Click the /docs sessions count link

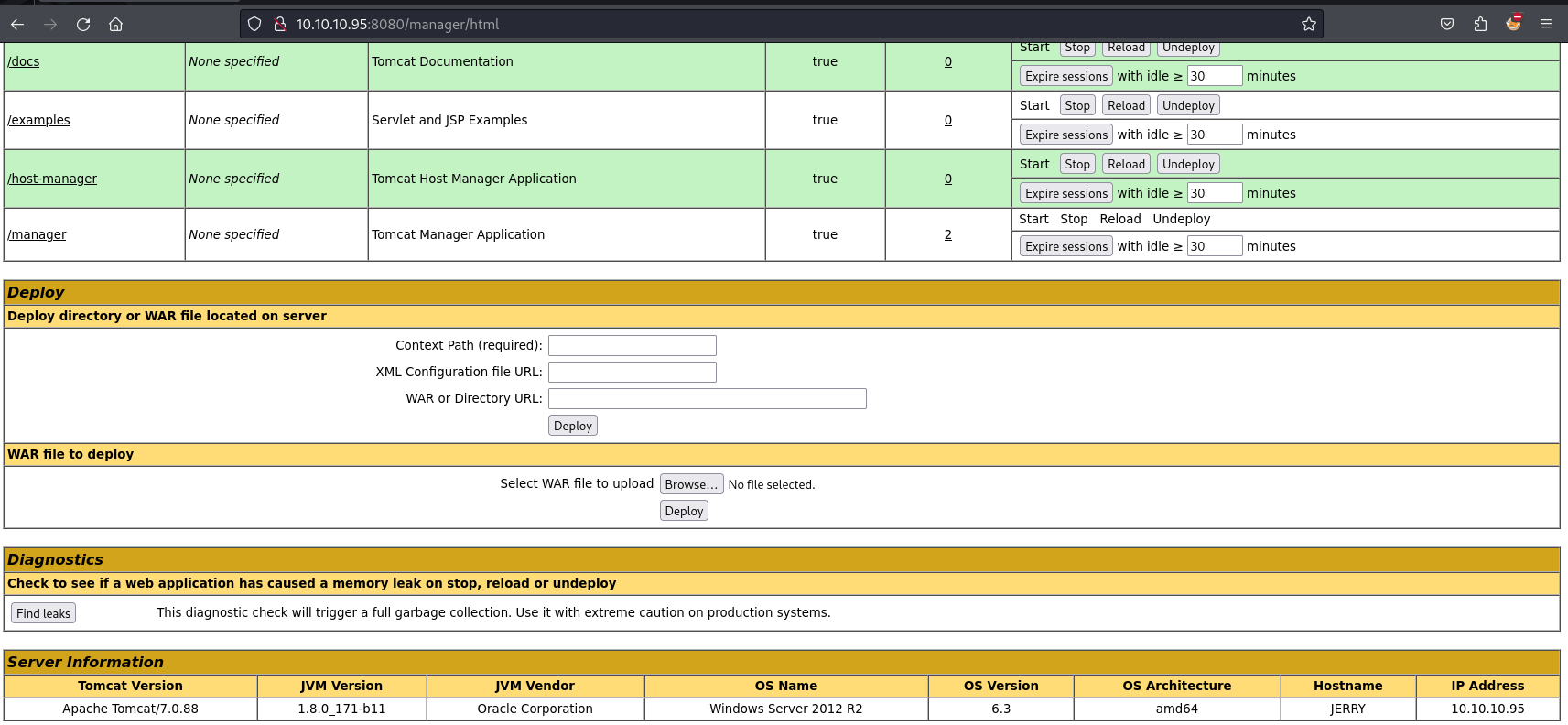[x=948, y=61]
